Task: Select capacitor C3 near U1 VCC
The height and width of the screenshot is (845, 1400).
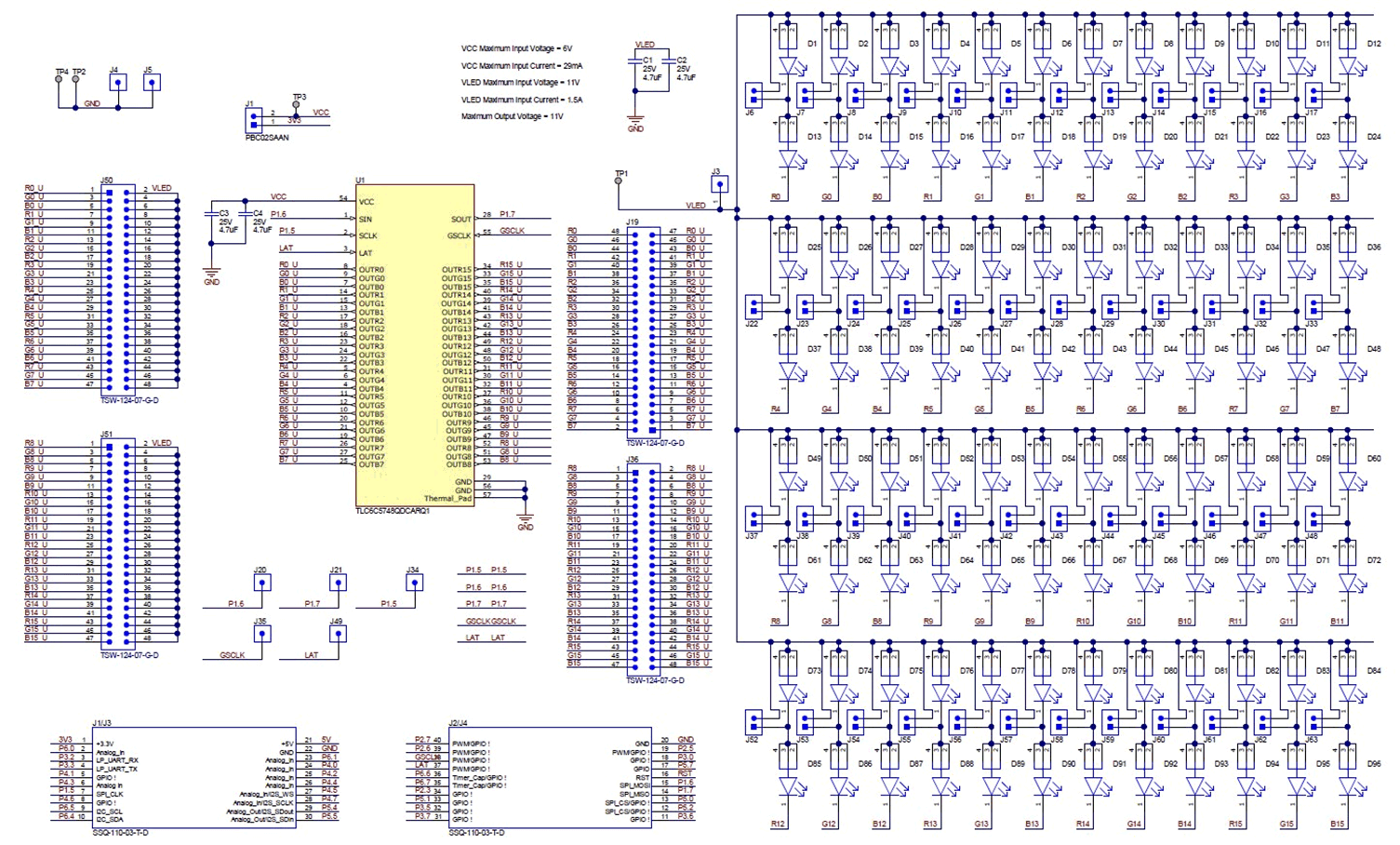Action: click(x=212, y=215)
